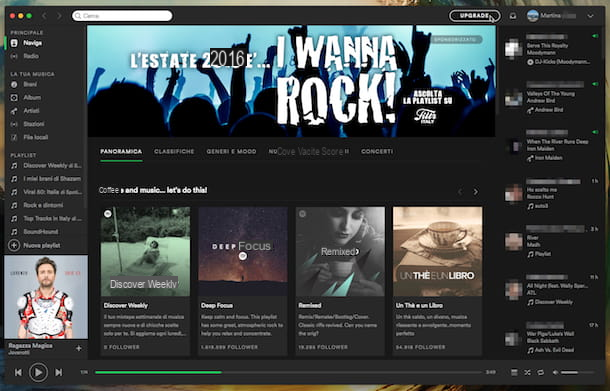The image size is (610, 391).
Task: Add Ragazza Magica to your music
Action: pyautogui.click(x=79, y=348)
